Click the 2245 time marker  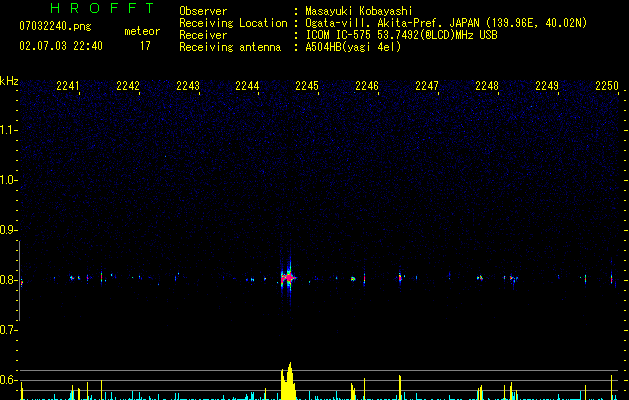[307, 86]
